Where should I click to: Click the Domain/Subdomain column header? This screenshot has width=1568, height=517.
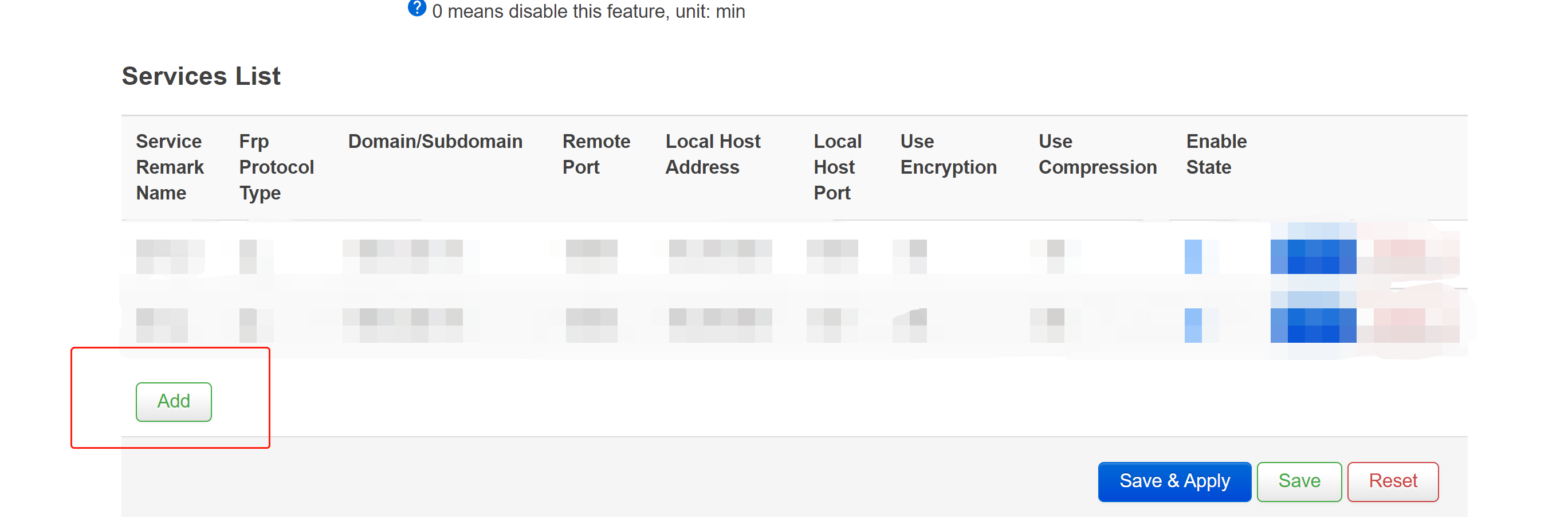tap(435, 141)
